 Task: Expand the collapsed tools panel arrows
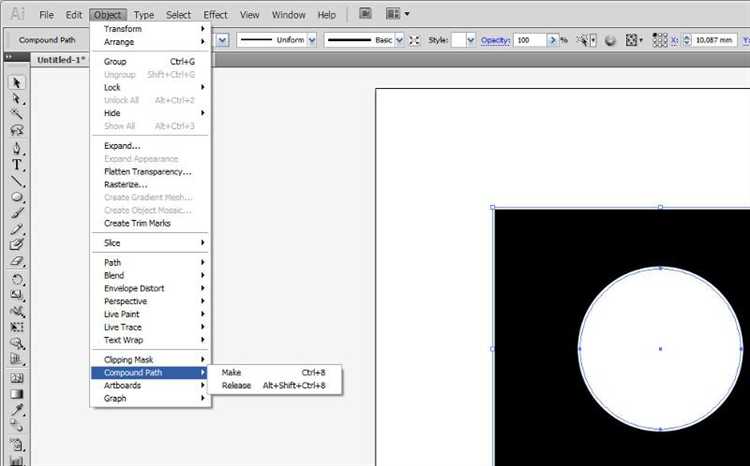(x=9, y=57)
